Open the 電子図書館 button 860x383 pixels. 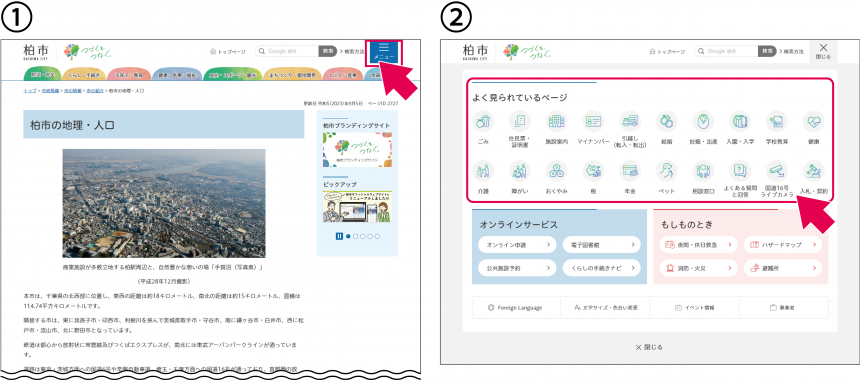tap(601, 245)
